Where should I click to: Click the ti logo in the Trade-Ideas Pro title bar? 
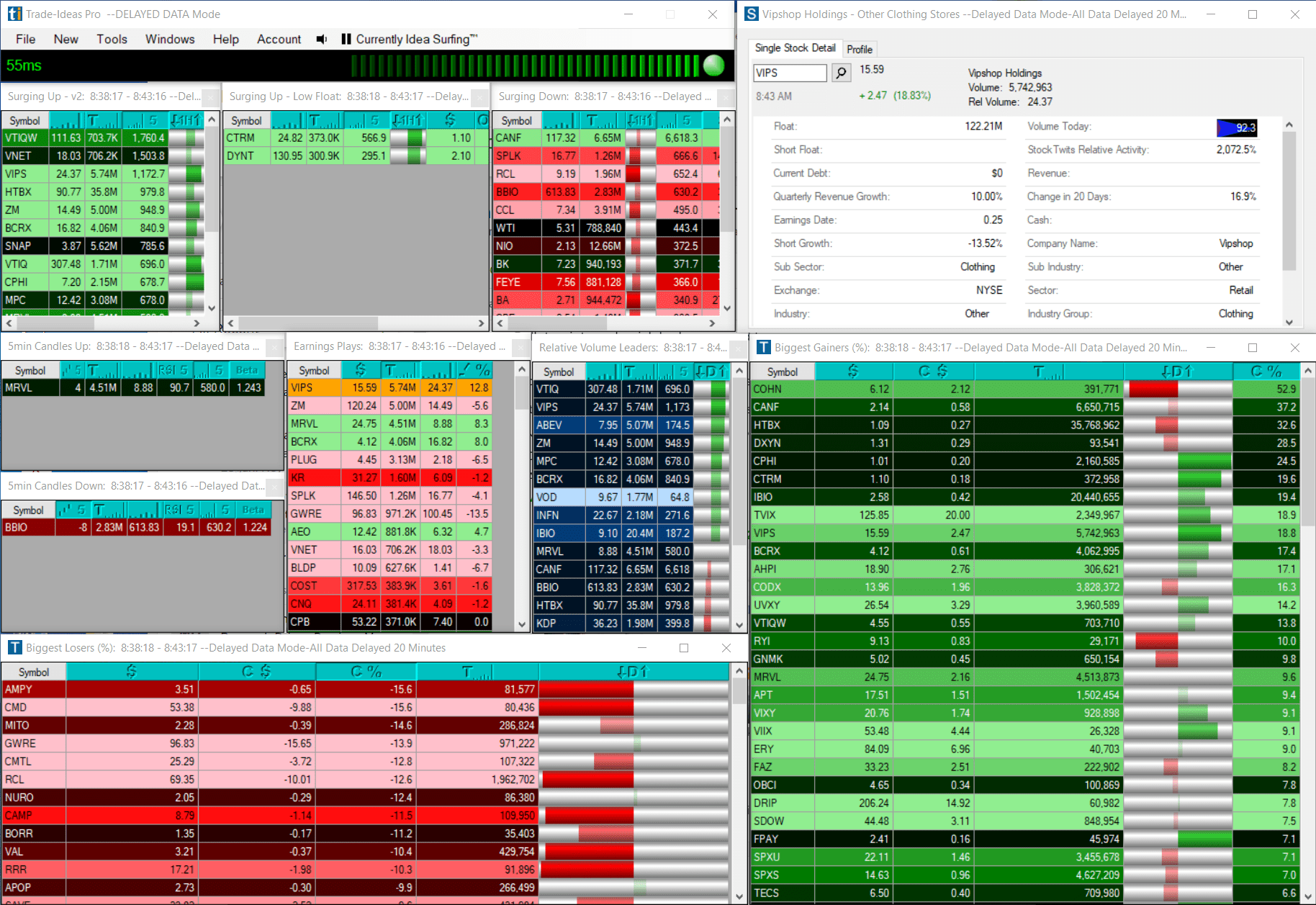point(14,14)
